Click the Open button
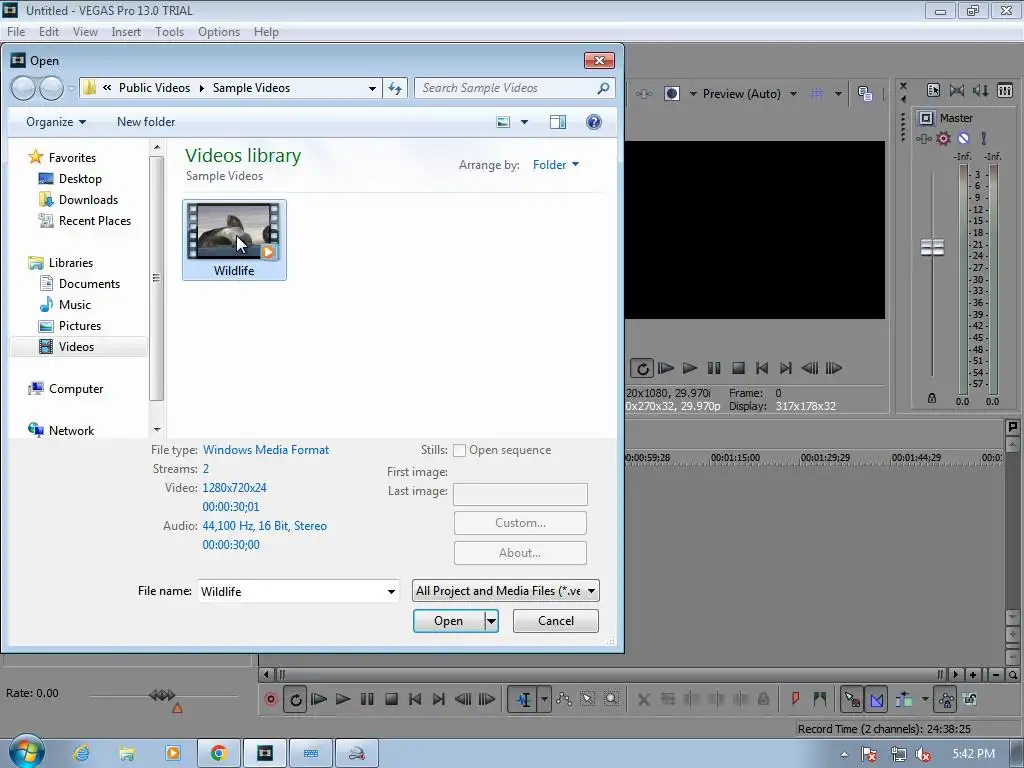Screen dimensions: 1024x768 [x=449, y=621]
